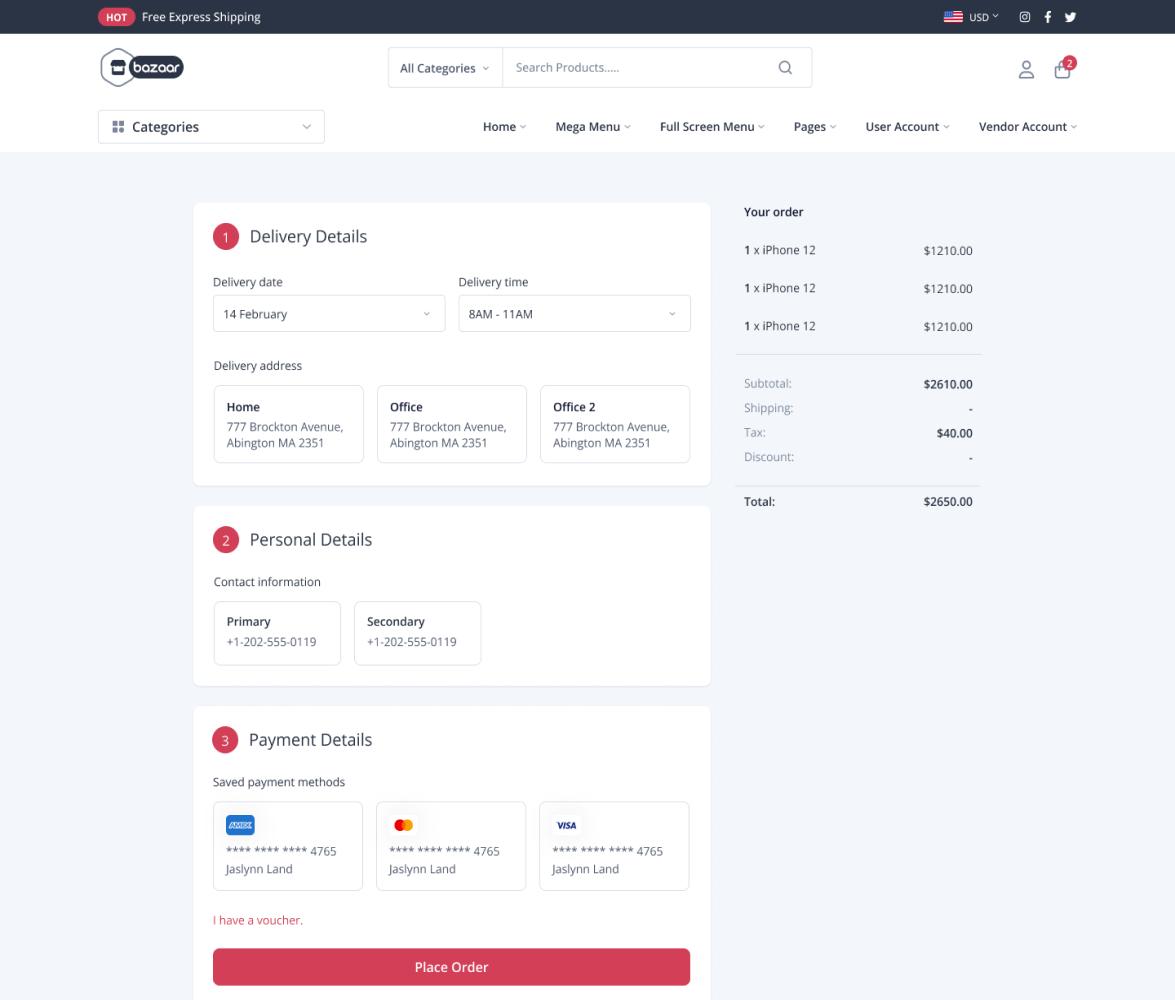Viewport: 1175px width, 1000px height.
Task: Select the Secondary contact phone card
Action: click(417, 633)
